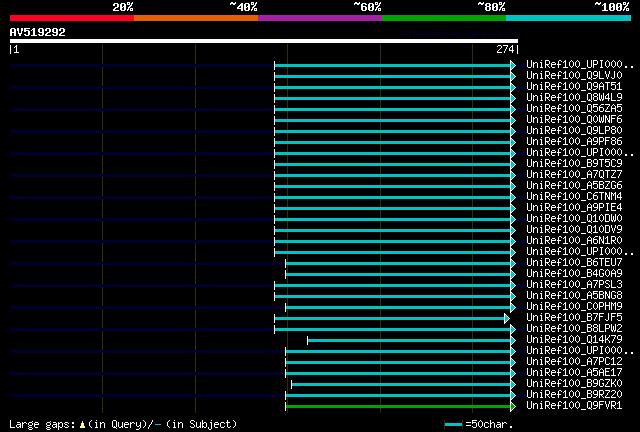640x432 pixels.
Task: Select the UniRef100_B9T5C9 label
Action: click(574, 164)
